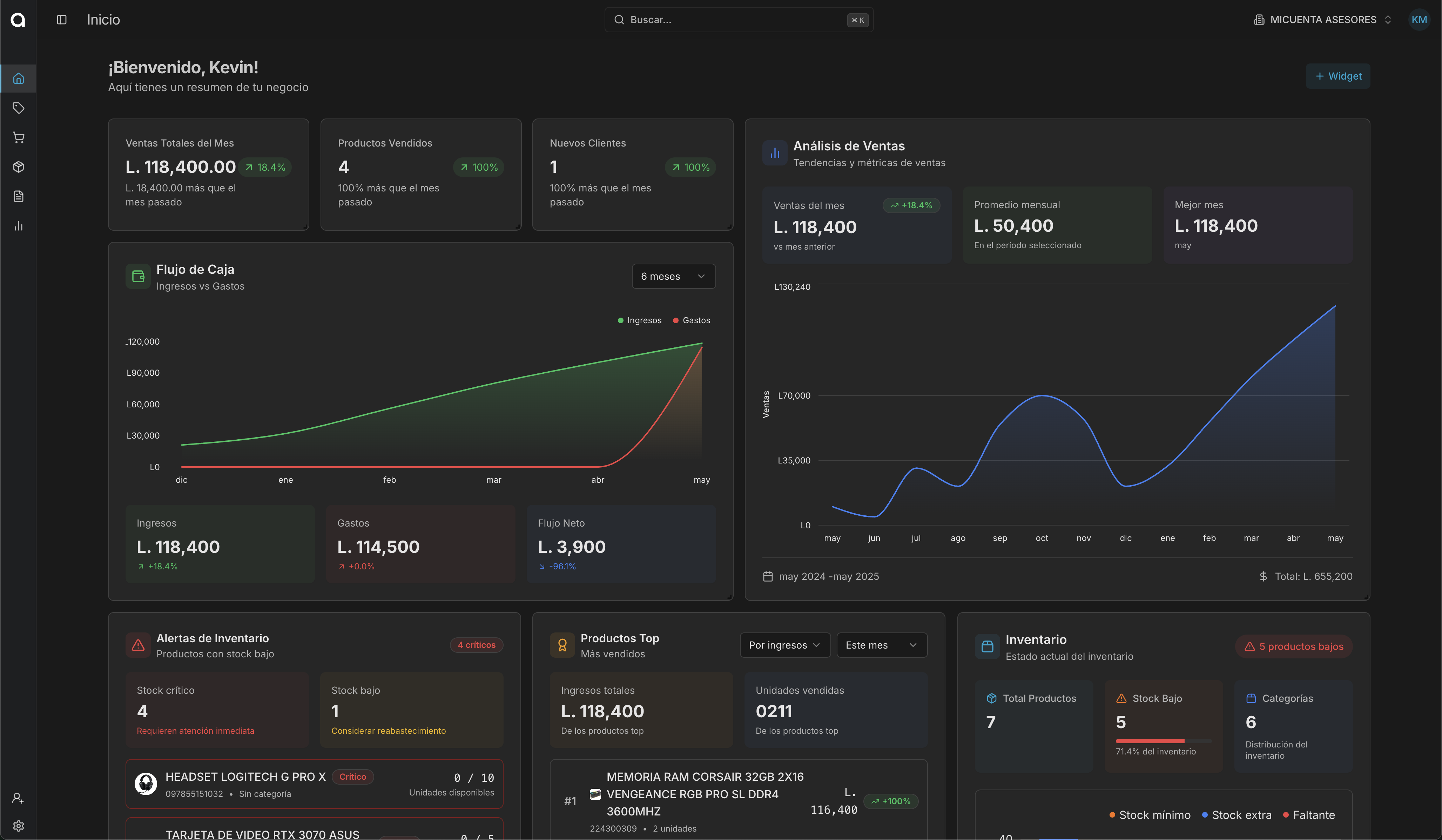Click the add user icon in sidebar

point(18,798)
